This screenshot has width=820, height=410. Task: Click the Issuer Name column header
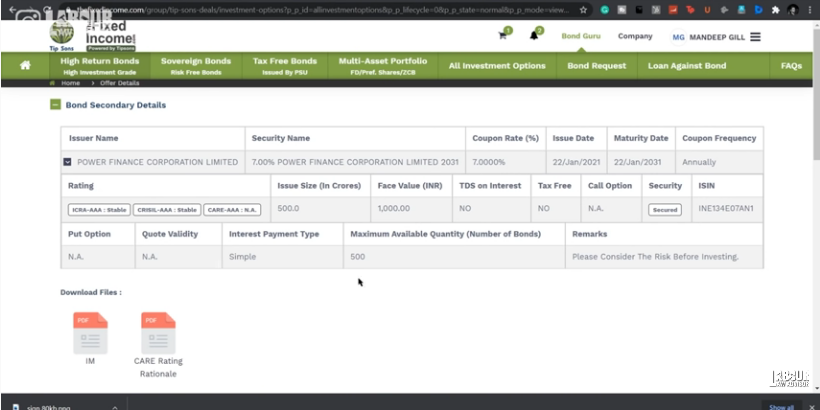pyautogui.click(x=94, y=138)
